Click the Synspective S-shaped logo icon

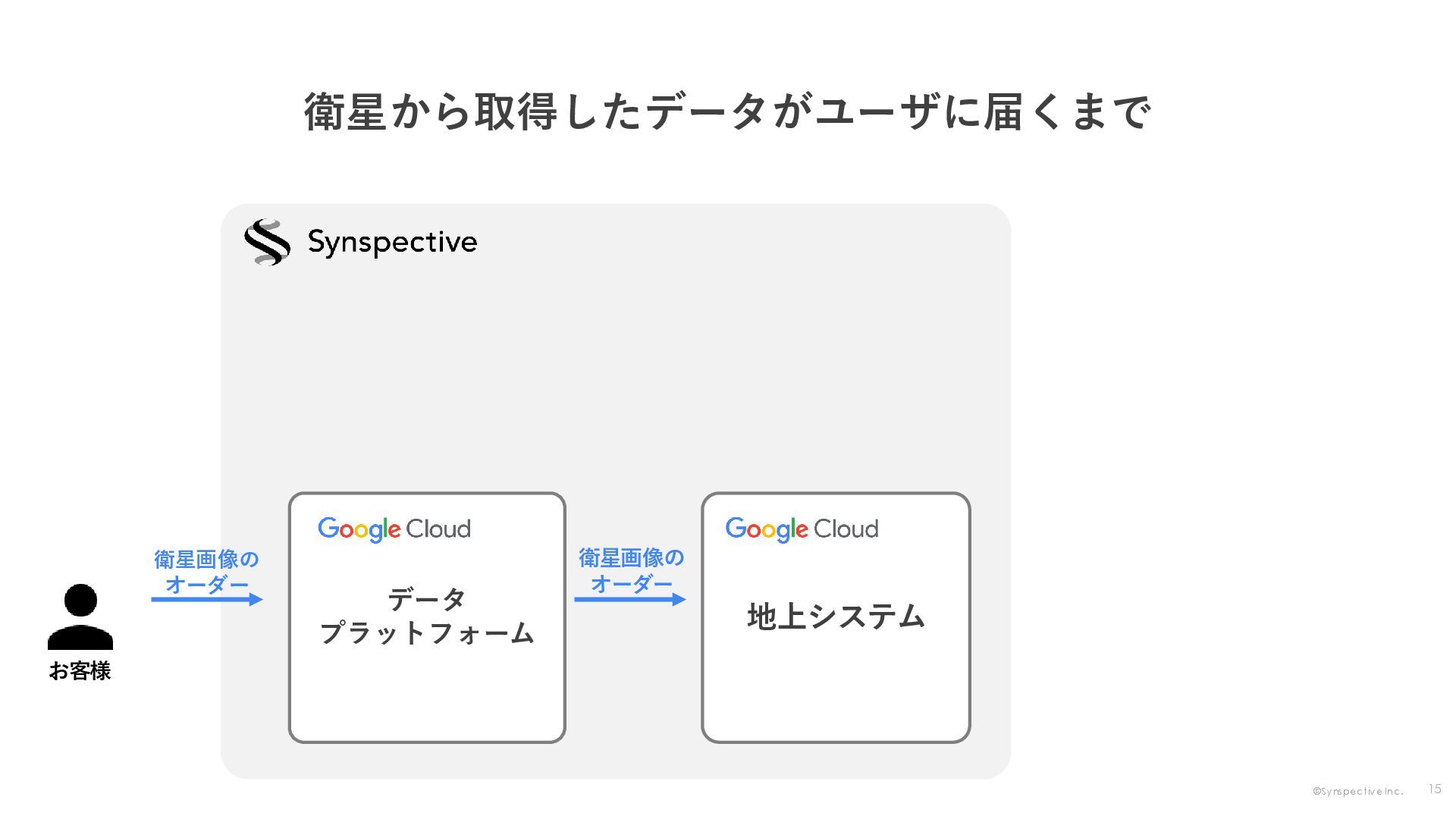point(267,242)
